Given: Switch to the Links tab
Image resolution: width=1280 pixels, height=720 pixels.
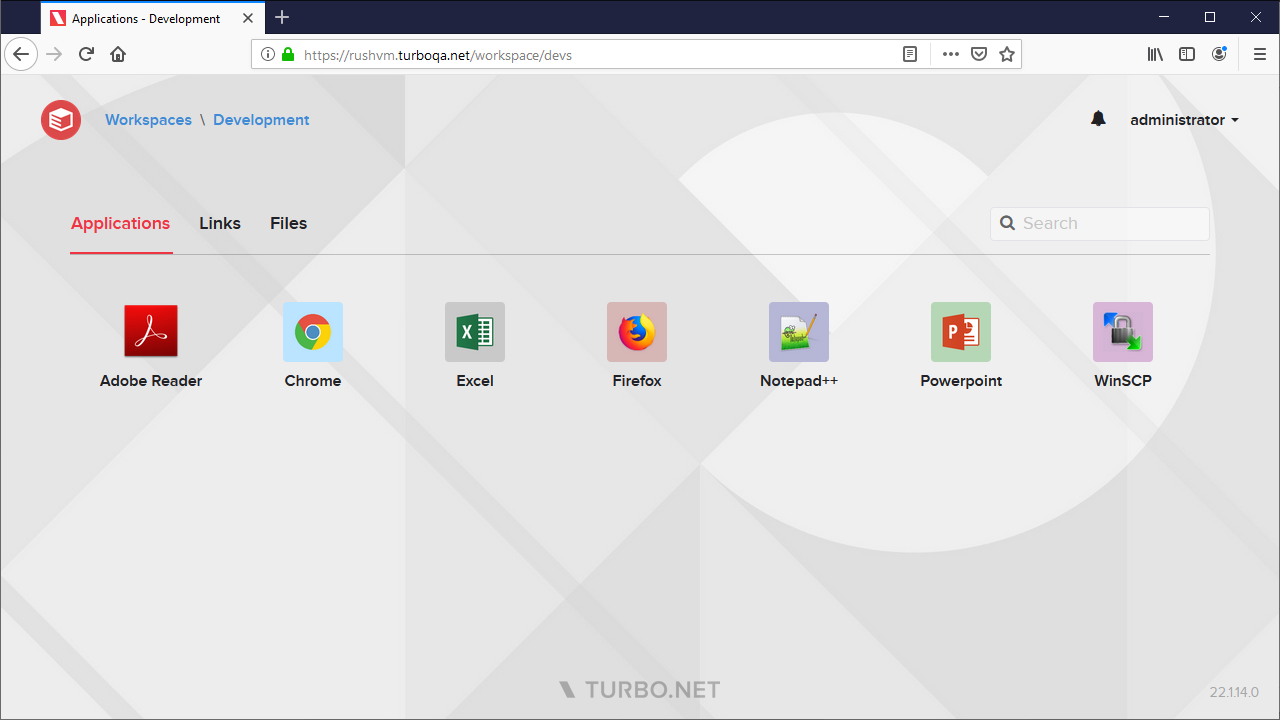Looking at the screenshot, I should click(x=219, y=223).
